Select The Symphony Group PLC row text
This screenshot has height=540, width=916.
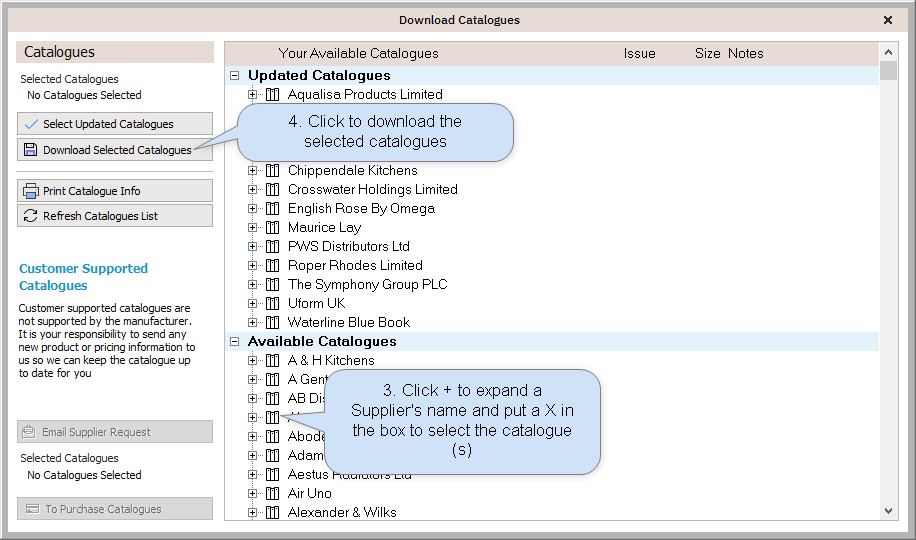[367, 285]
